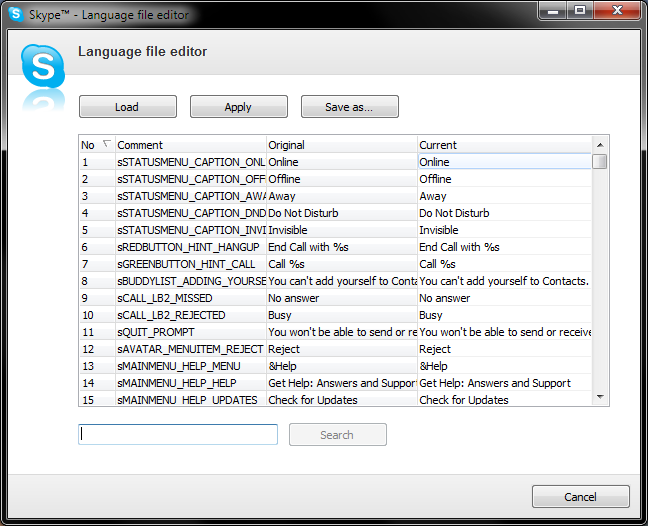Select Current 'You can't add yourself to Contacts.' cell
This screenshot has width=648, height=526.
point(505,281)
